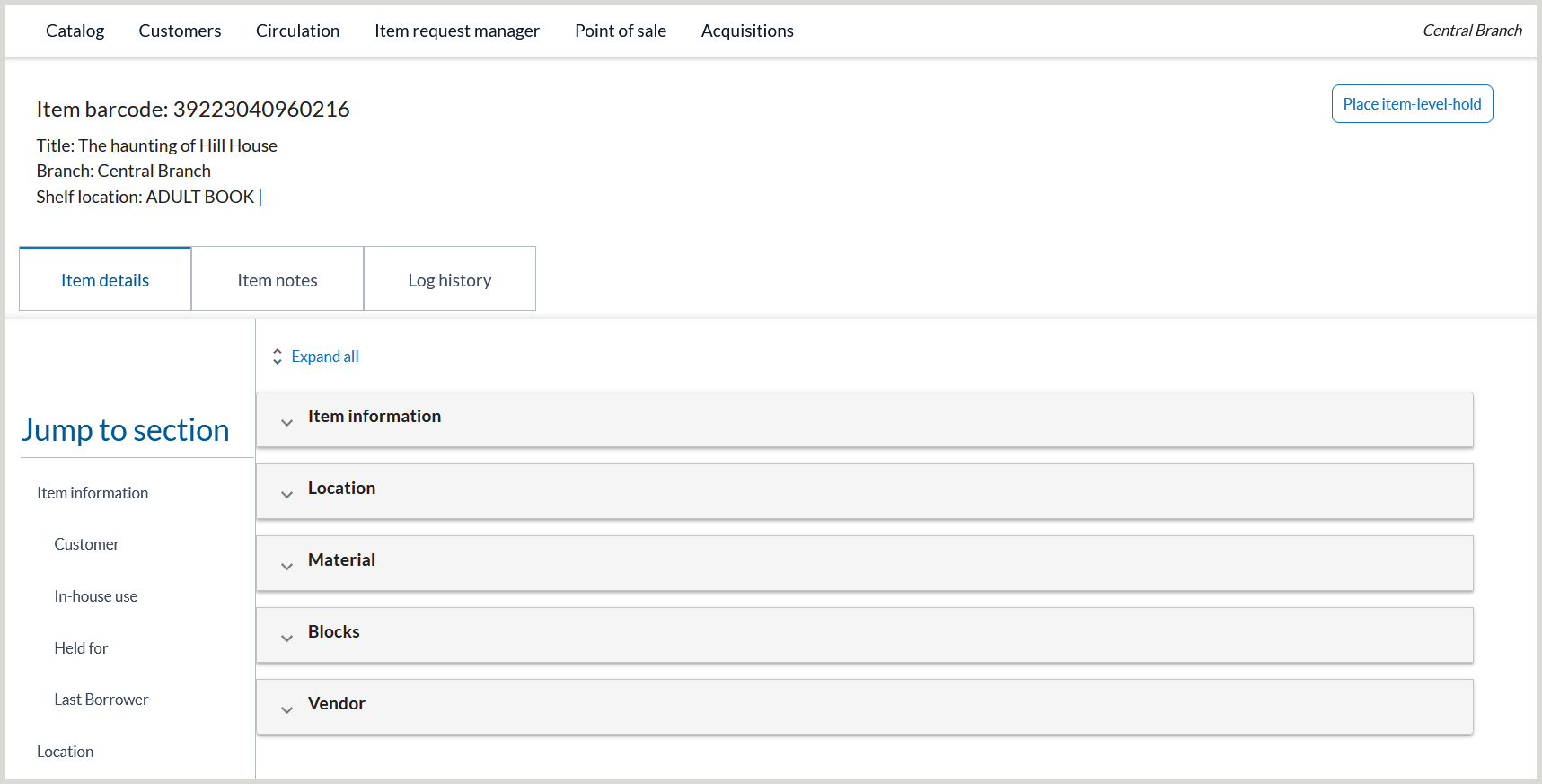
Task: Open the Customers menu
Action: (180, 31)
